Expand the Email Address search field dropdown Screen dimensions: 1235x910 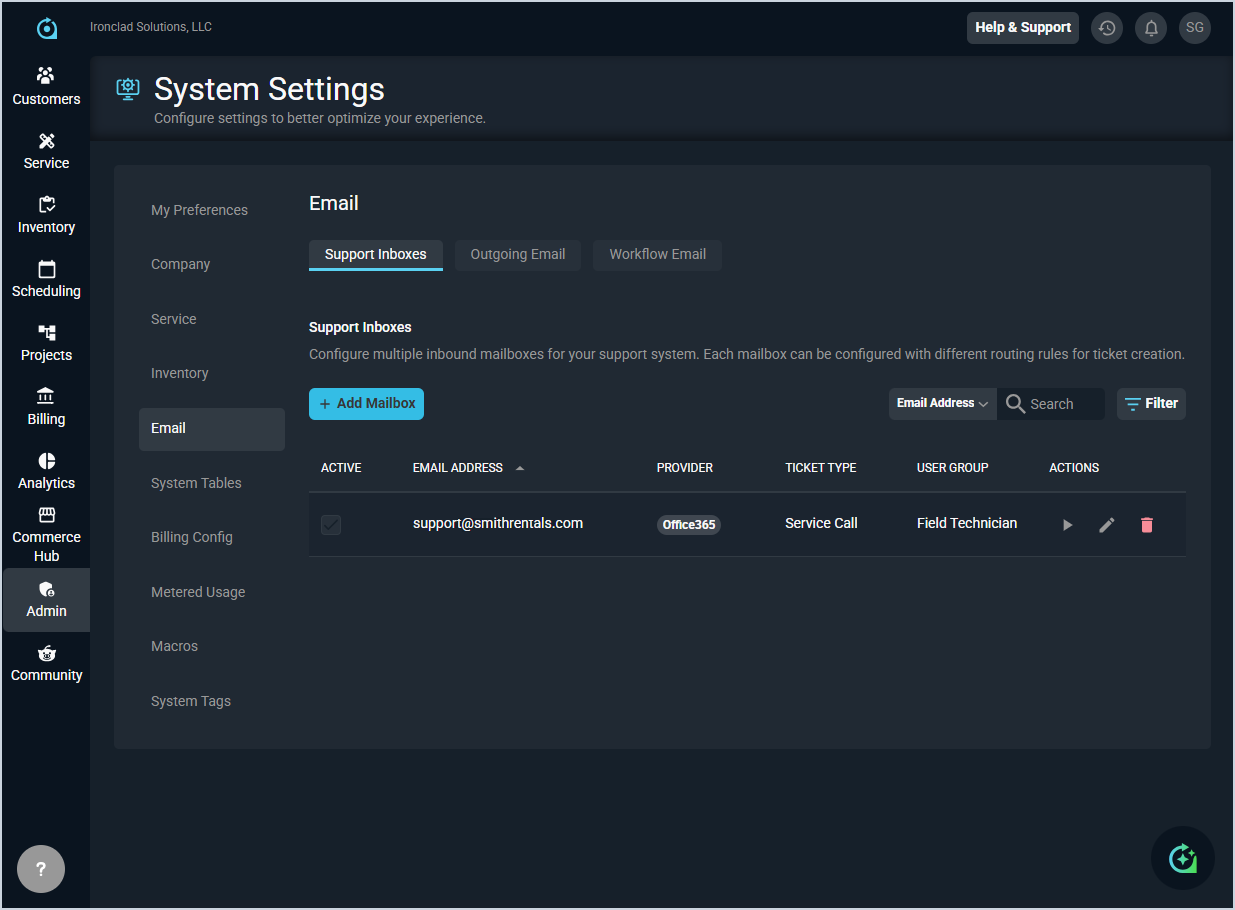(x=942, y=404)
